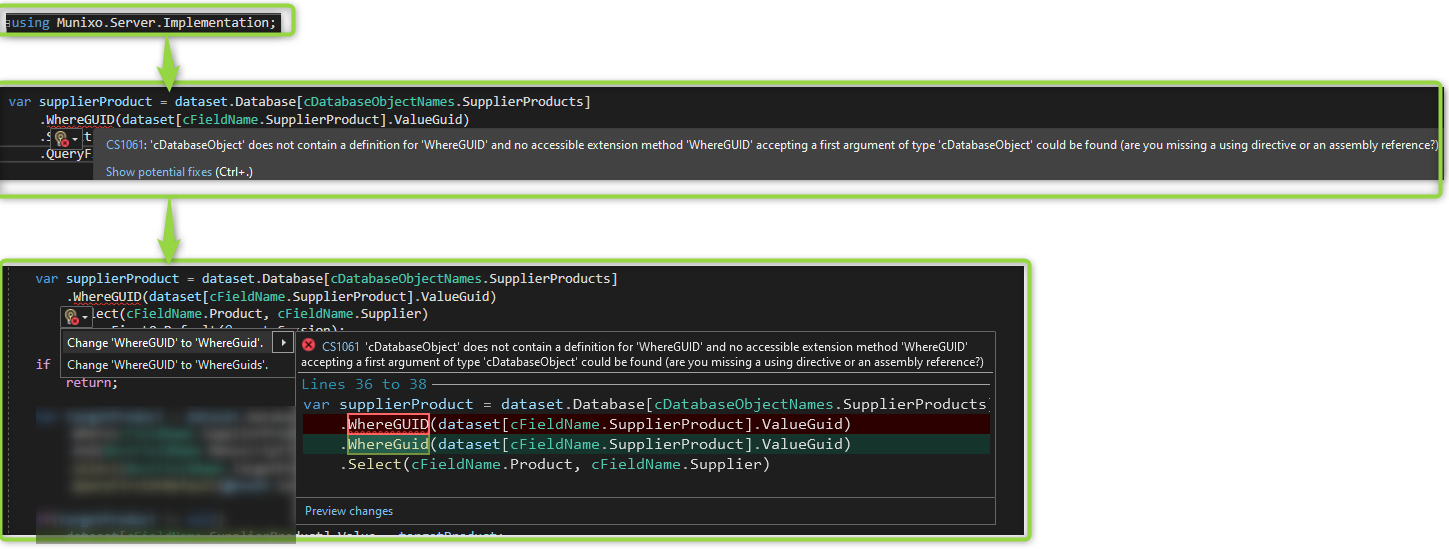
Task: Click red-highlighted WhereGUID in the diff preview
Action: click(x=388, y=424)
